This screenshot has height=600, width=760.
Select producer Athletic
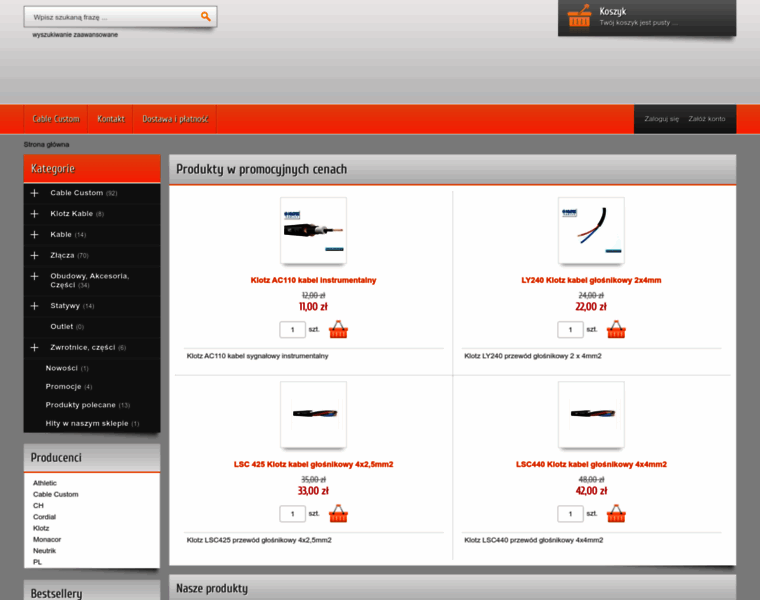[45, 483]
